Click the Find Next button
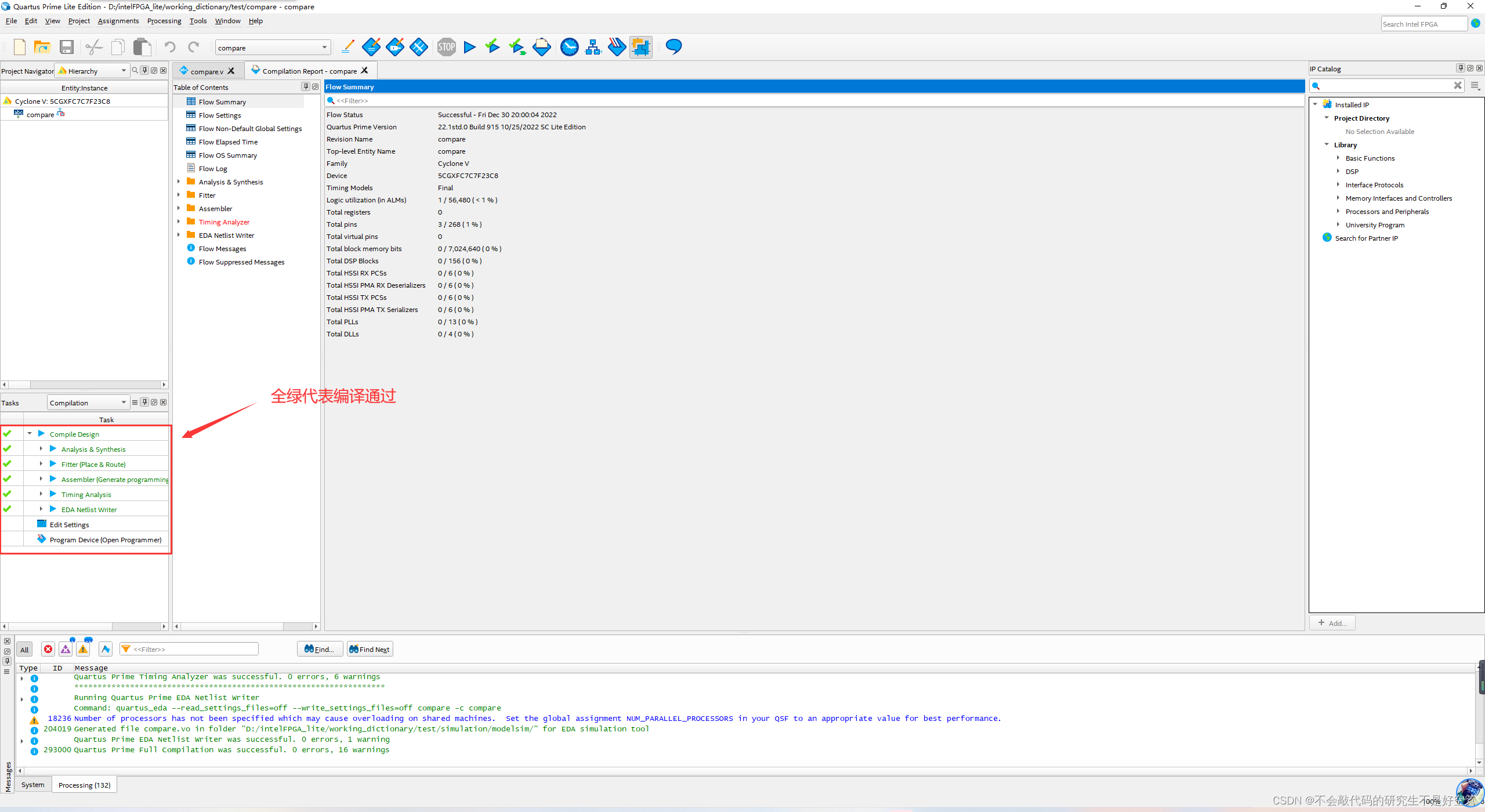The width and height of the screenshot is (1485, 812). (370, 649)
